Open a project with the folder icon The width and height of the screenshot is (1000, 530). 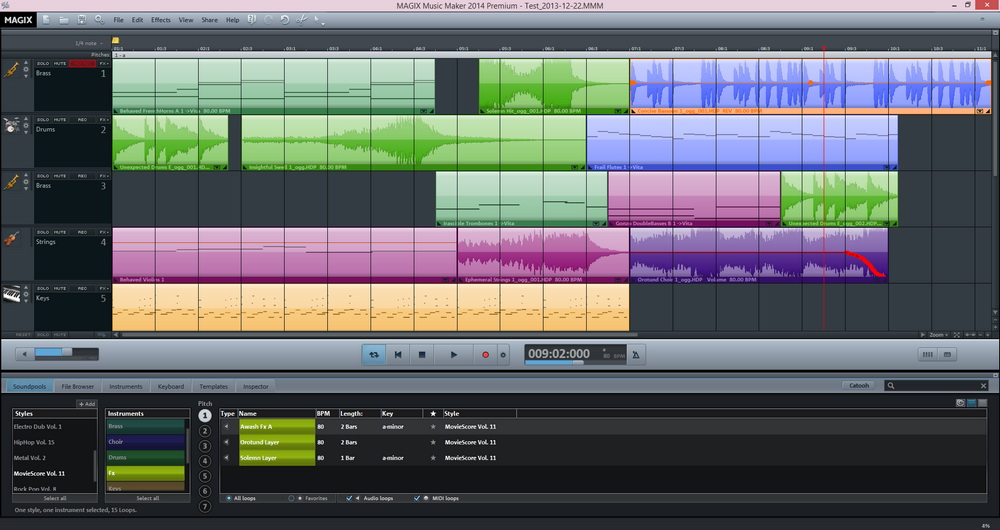64,20
